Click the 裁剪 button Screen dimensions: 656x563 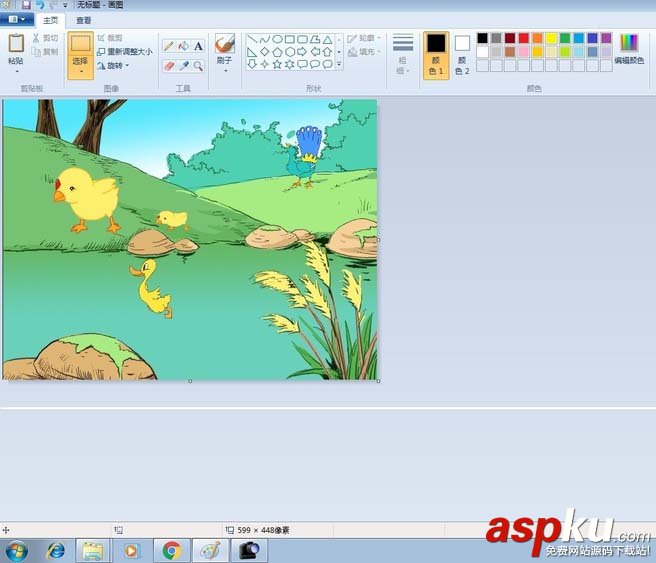click(110, 38)
